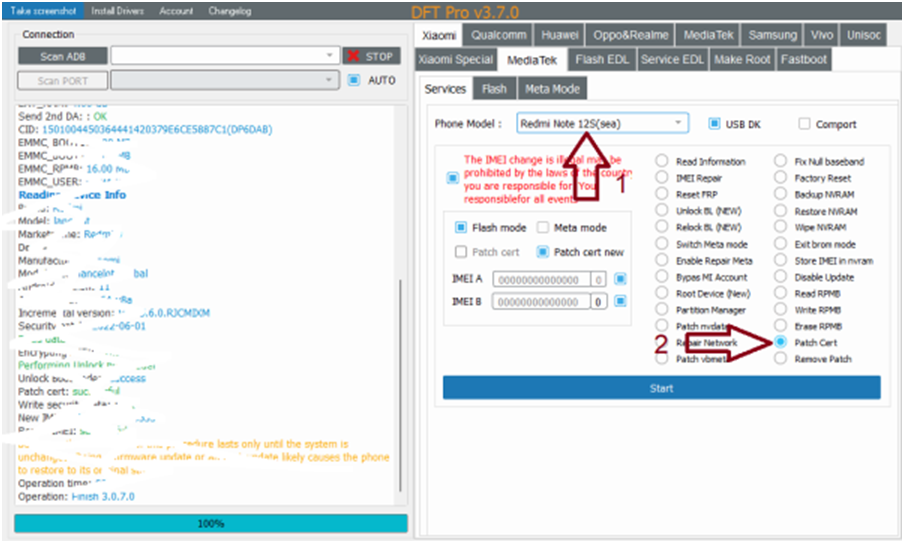Image resolution: width=904 pixels, height=543 pixels.
Task: Toggle the checkbox beside IMEI A
Action: pos(620,279)
